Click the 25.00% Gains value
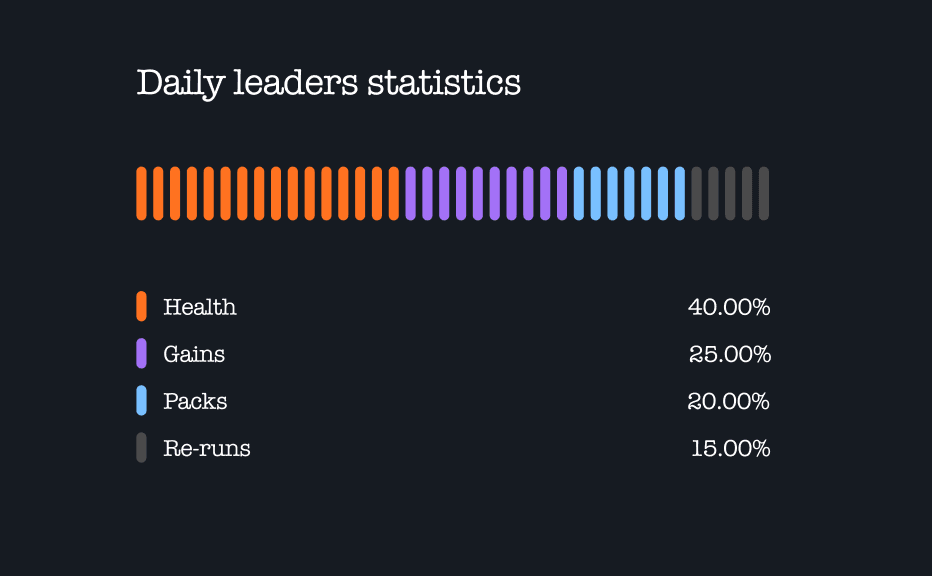The width and height of the screenshot is (932, 576). (x=730, y=354)
